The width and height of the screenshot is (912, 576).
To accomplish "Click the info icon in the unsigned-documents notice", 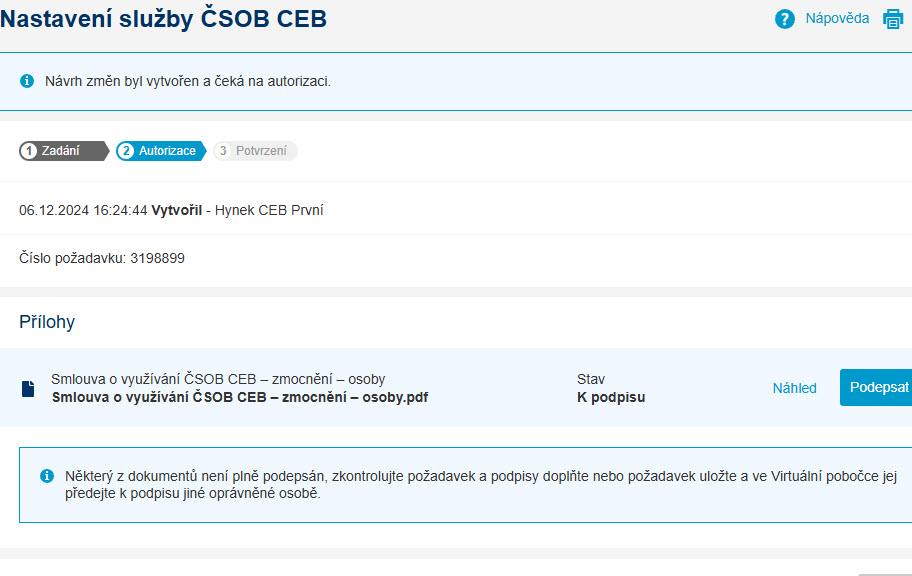I will point(47,476).
